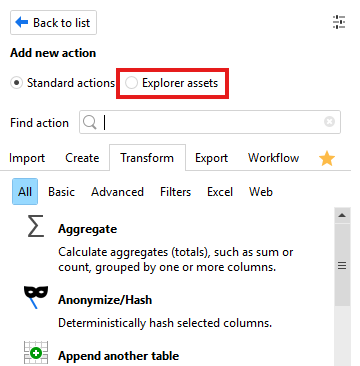Screen dimensions: 360x366
Task: Click the magnifier icon in Find action
Action: [90, 122]
